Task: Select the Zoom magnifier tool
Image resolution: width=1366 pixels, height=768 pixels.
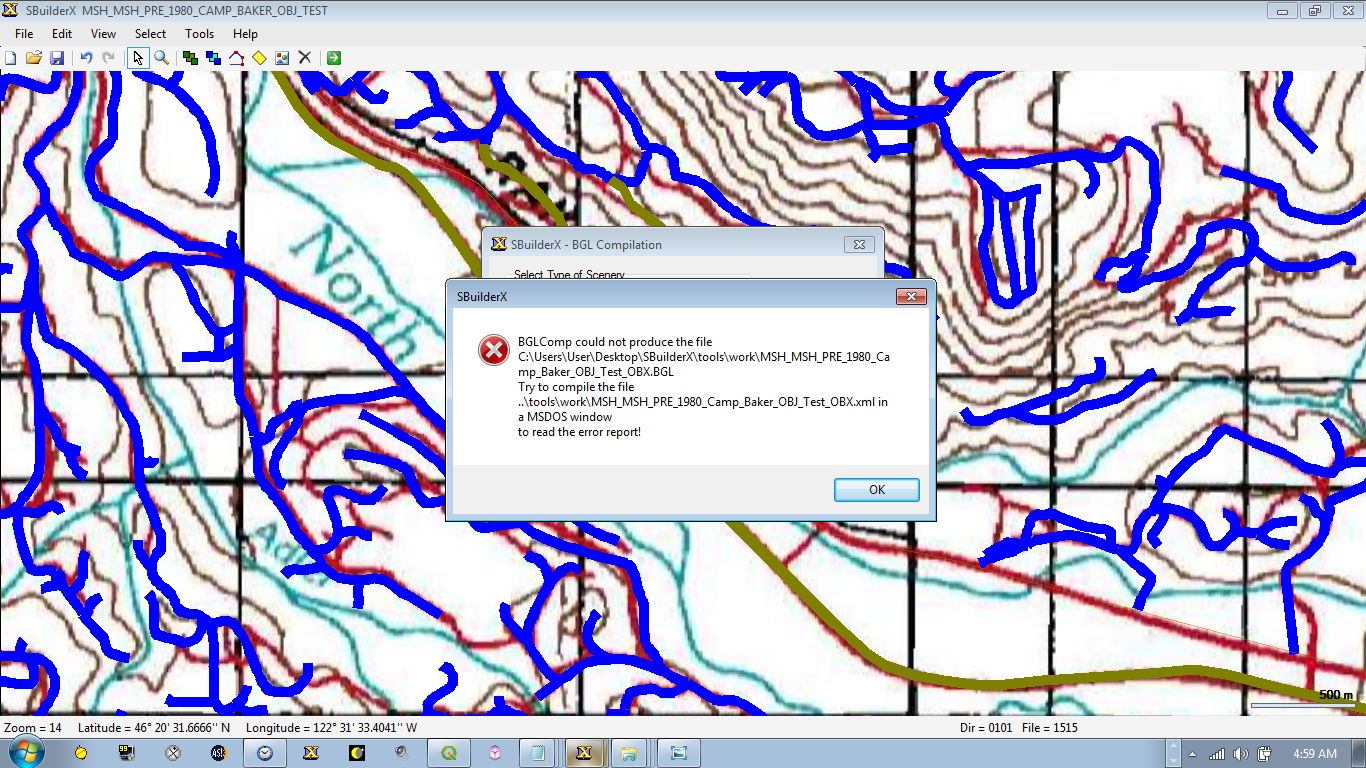Action: (x=161, y=58)
